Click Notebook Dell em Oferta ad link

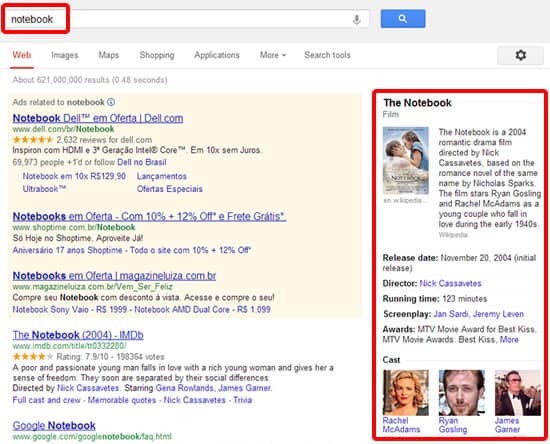(x=98, y=118)
